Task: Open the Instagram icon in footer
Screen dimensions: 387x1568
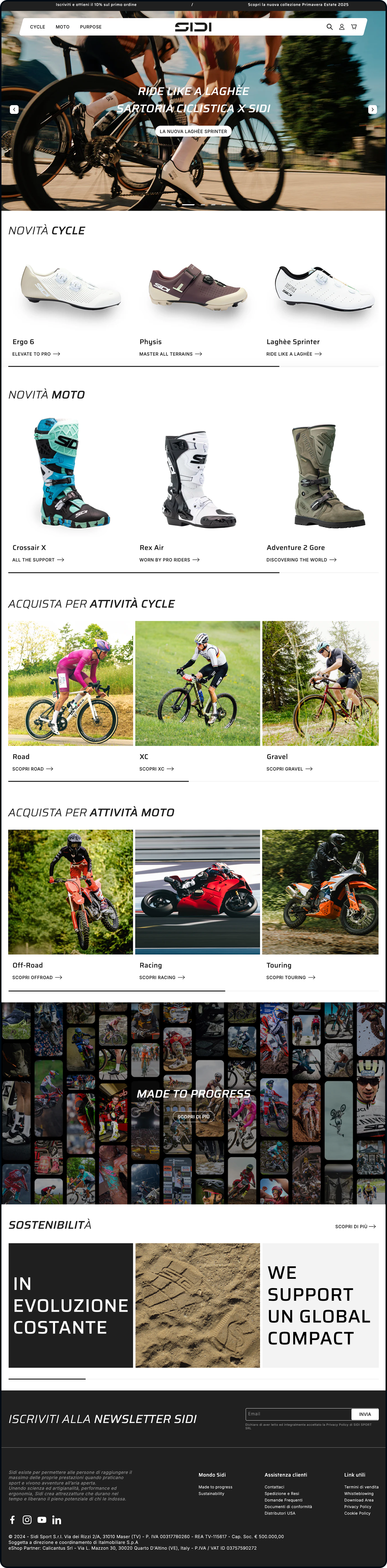Action: pyautogui.click(x=27, y=1520)
